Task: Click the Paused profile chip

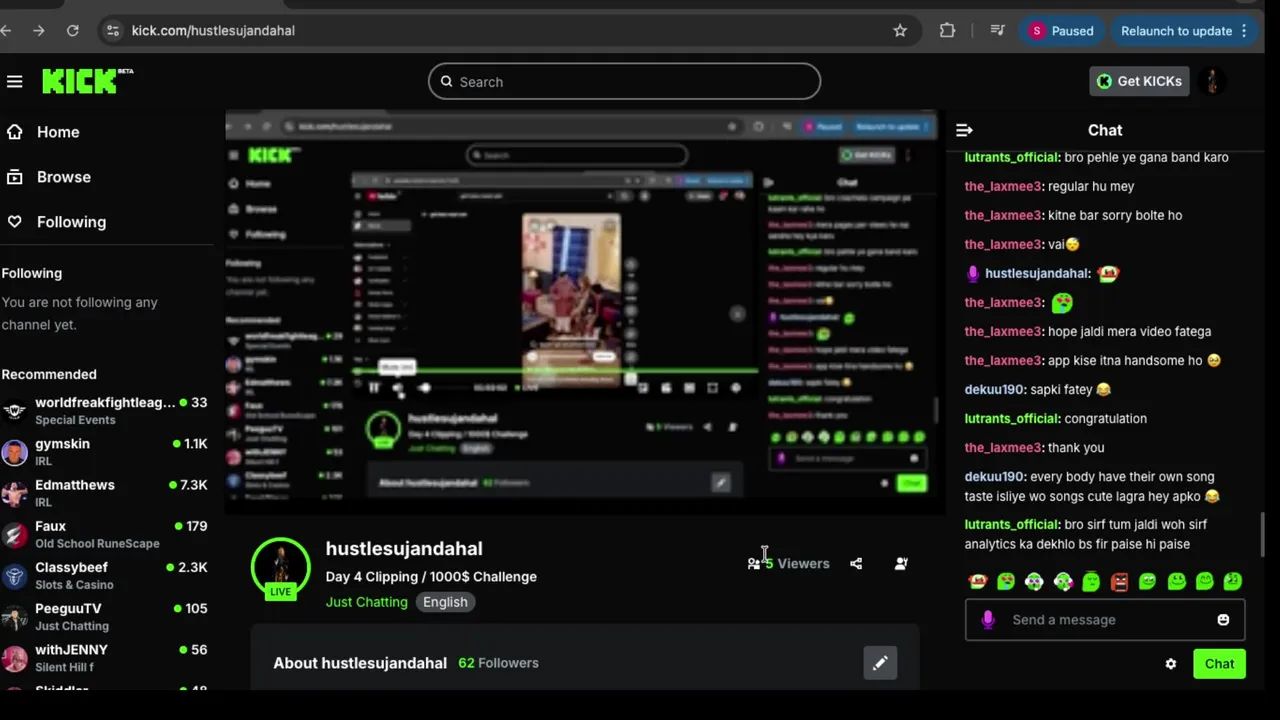Action: (1062, 31)
